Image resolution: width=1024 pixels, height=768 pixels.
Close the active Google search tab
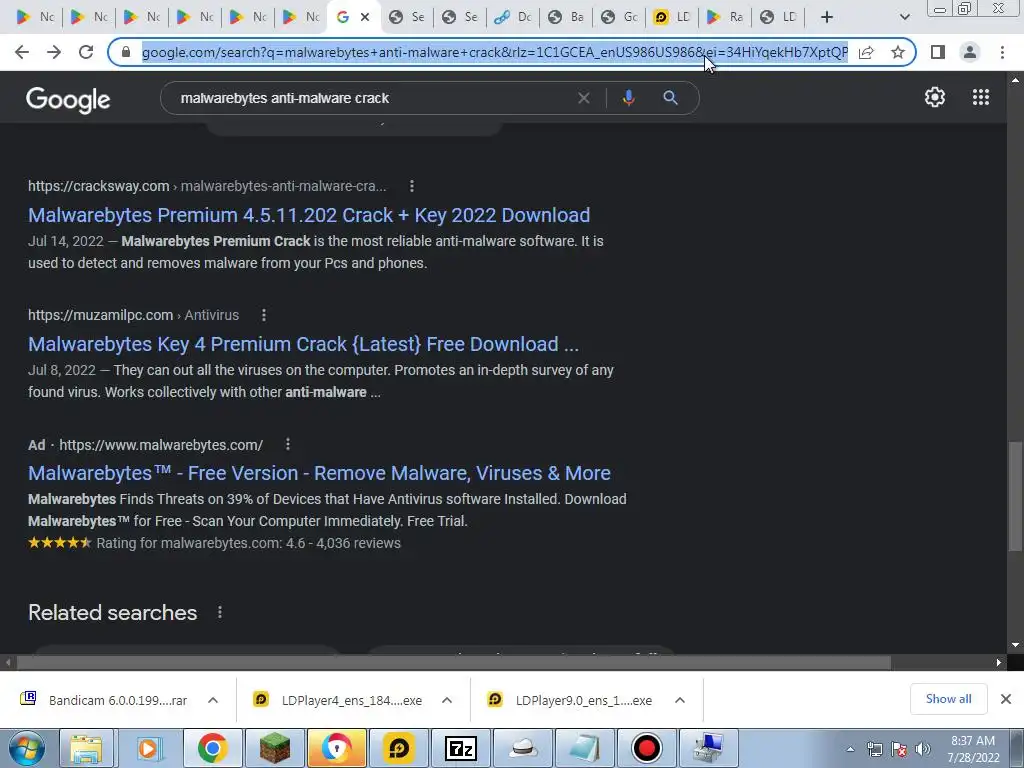click(x=365, y=17)
